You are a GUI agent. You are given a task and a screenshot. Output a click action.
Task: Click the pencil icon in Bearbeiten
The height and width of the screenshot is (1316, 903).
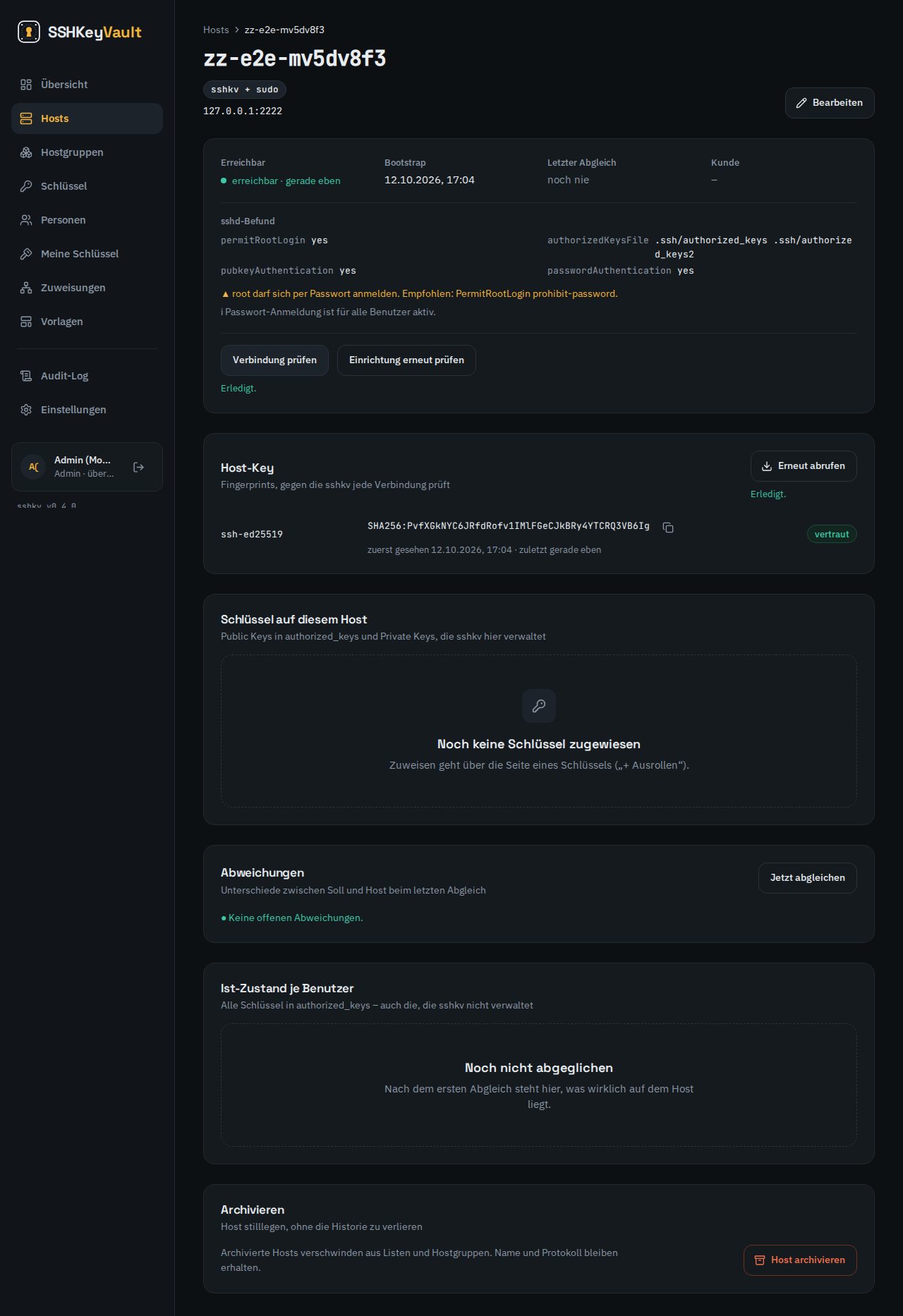tap(801, 103)
